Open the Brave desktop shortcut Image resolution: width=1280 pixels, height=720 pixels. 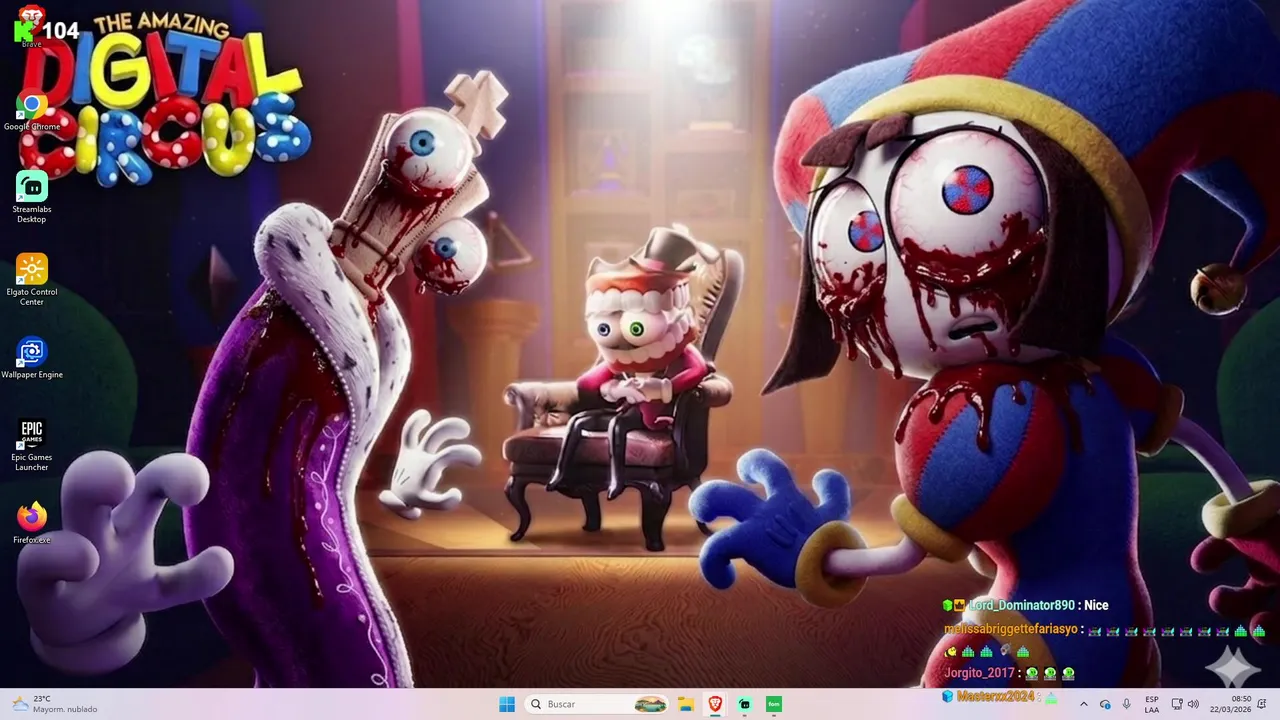pyautogui.click(x=31, y=26)
